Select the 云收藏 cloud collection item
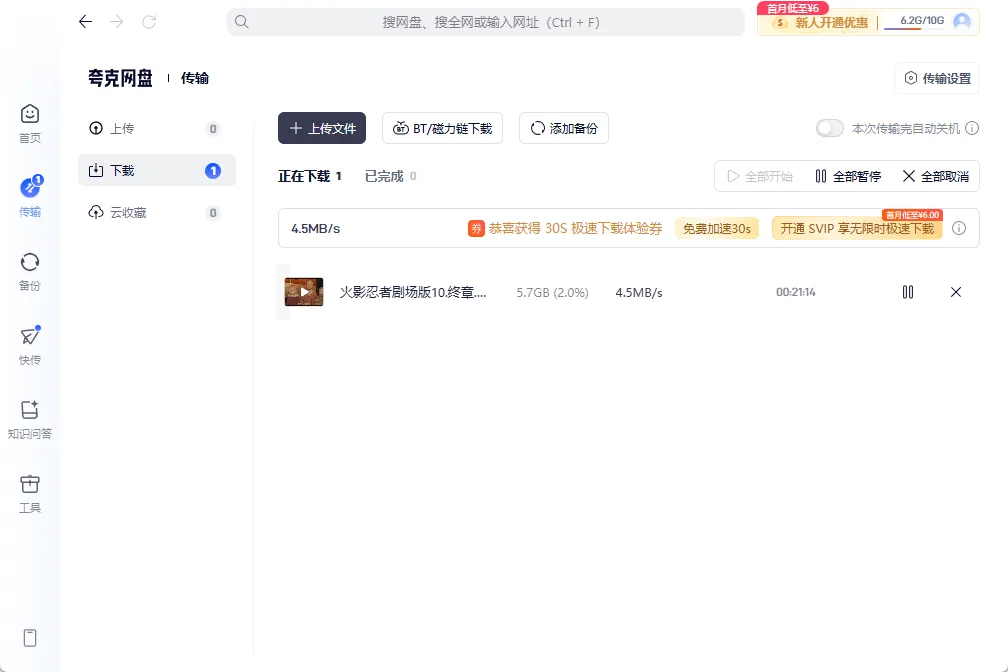Image resolution: width=1008 pixels, height=672 pixels. (x=157, y=213)
